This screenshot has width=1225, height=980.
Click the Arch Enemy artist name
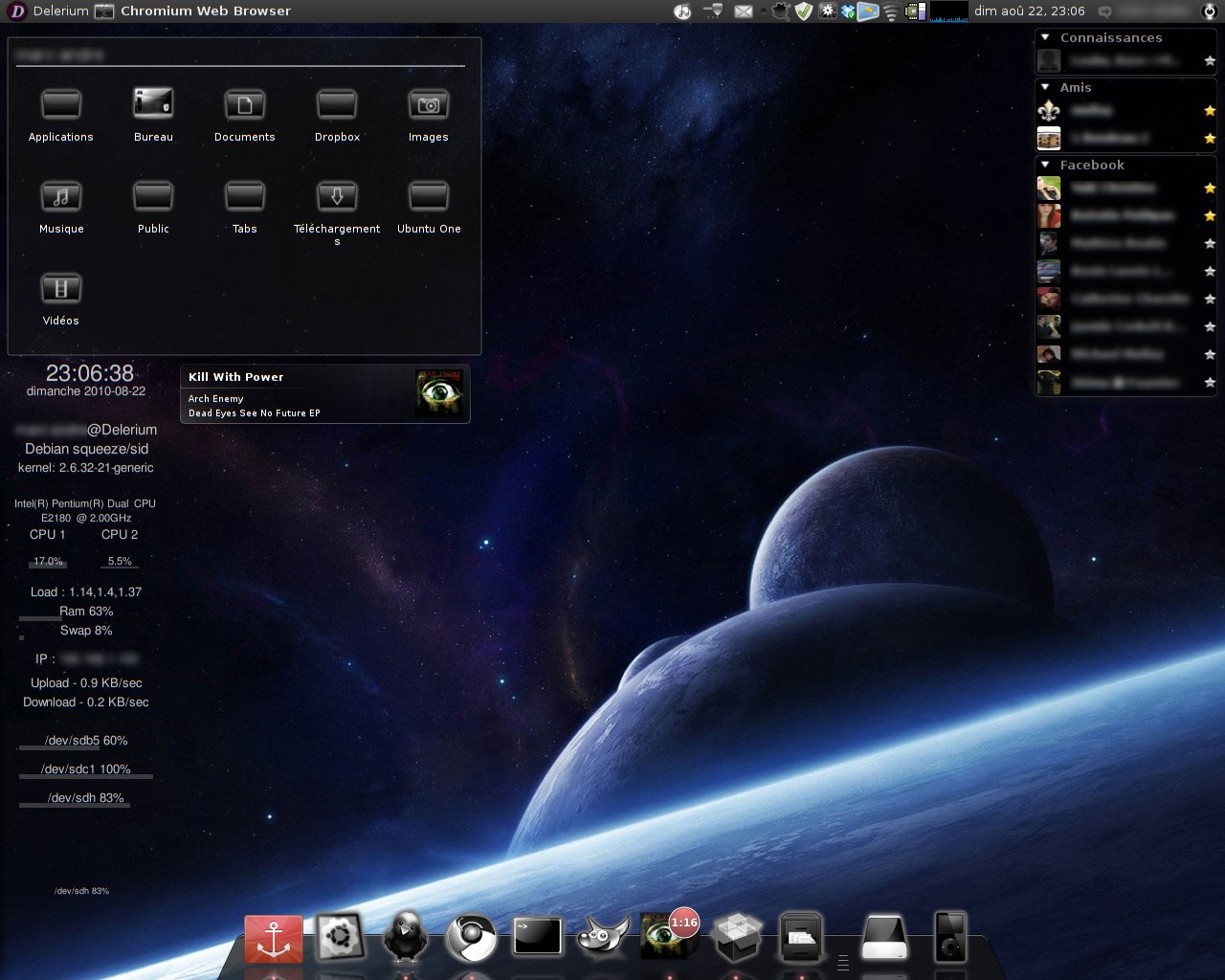(216, 398)
